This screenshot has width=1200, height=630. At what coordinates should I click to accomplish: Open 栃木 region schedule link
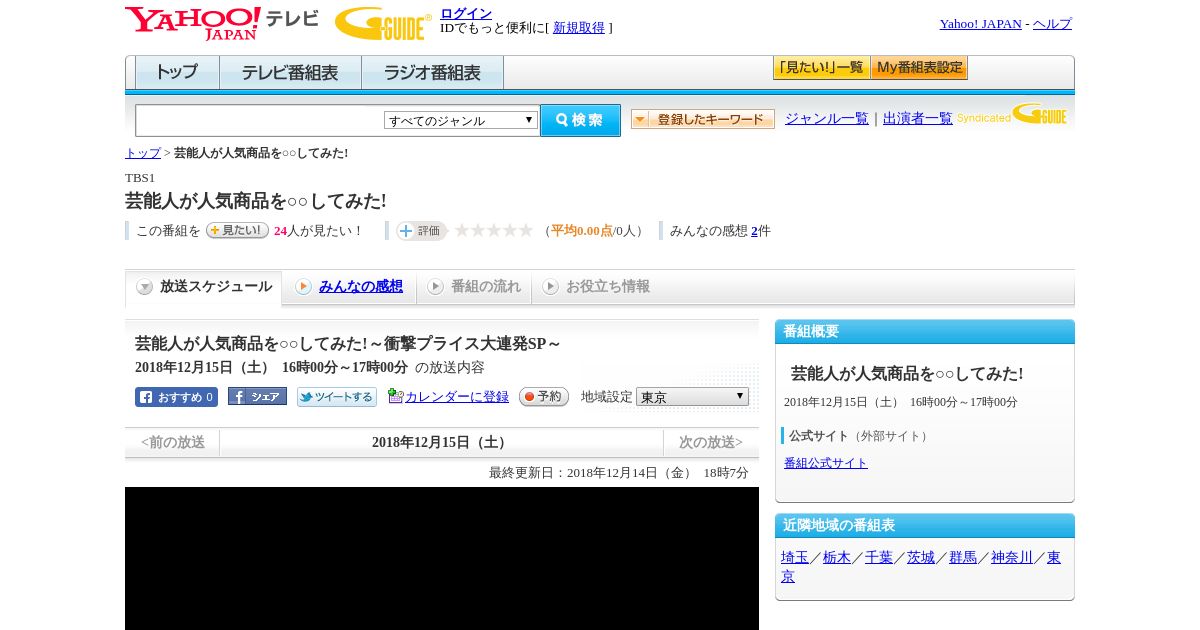(x=837, y=557)
